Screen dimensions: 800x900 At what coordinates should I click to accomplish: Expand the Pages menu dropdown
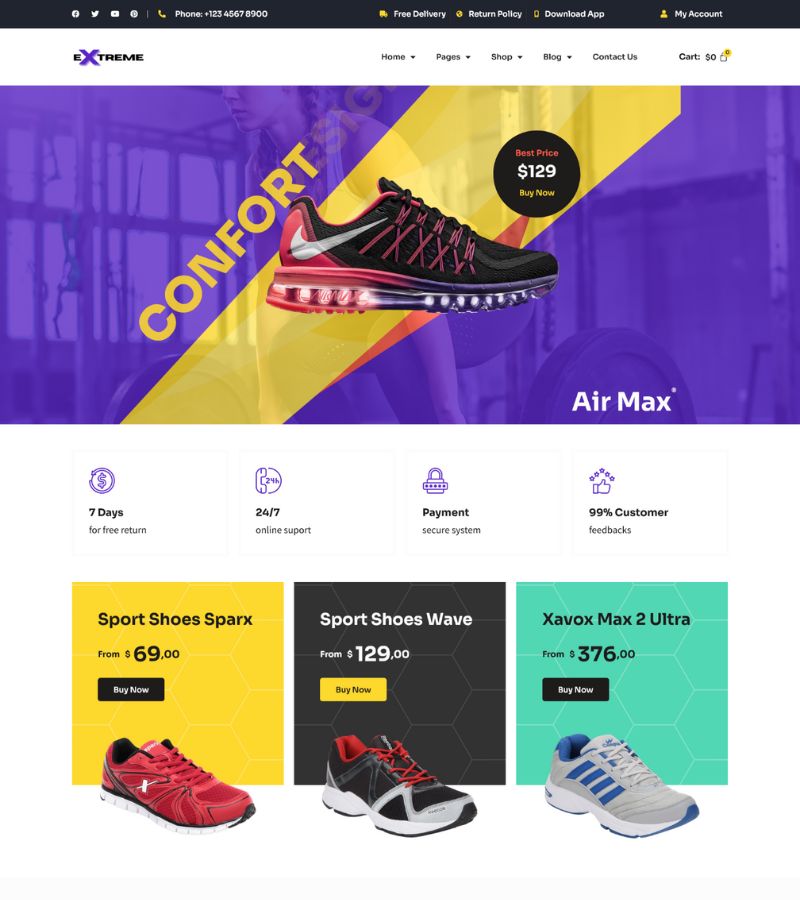point(453,57)
